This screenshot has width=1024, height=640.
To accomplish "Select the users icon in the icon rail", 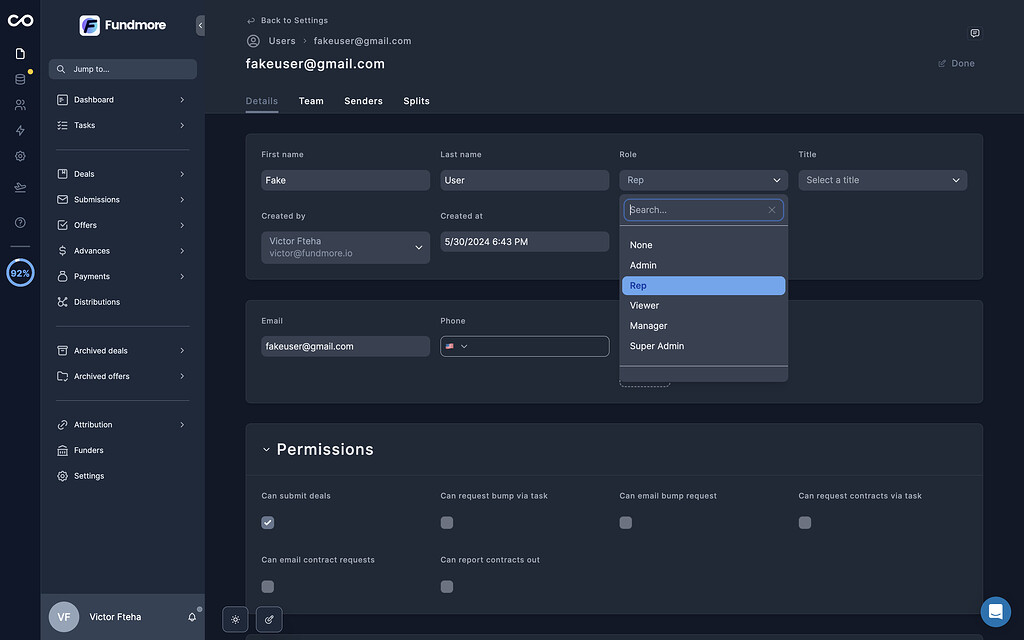I will point(20,104).
